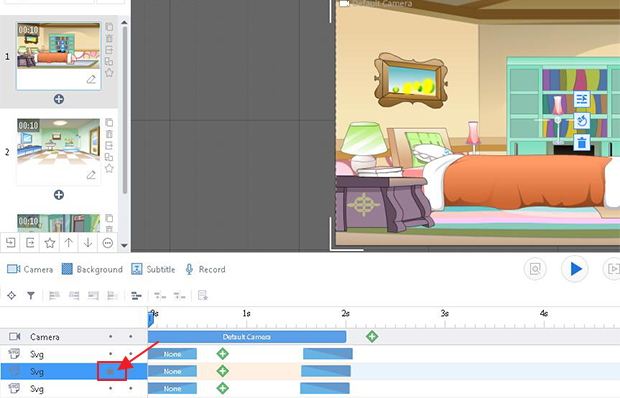The image size is (620, 398).
Task: Click the star icon in scene panel bottom toolbar
Action: coord(49,243)
